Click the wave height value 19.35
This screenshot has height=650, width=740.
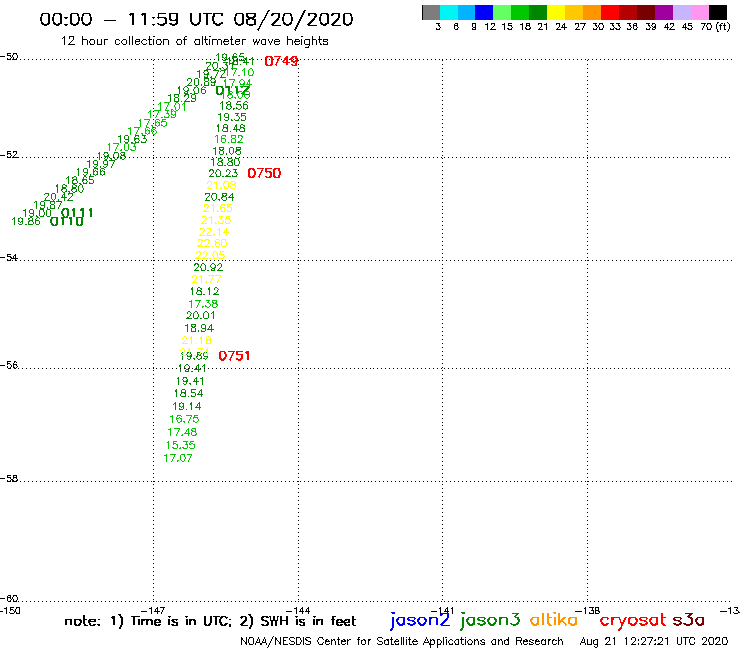232,117
